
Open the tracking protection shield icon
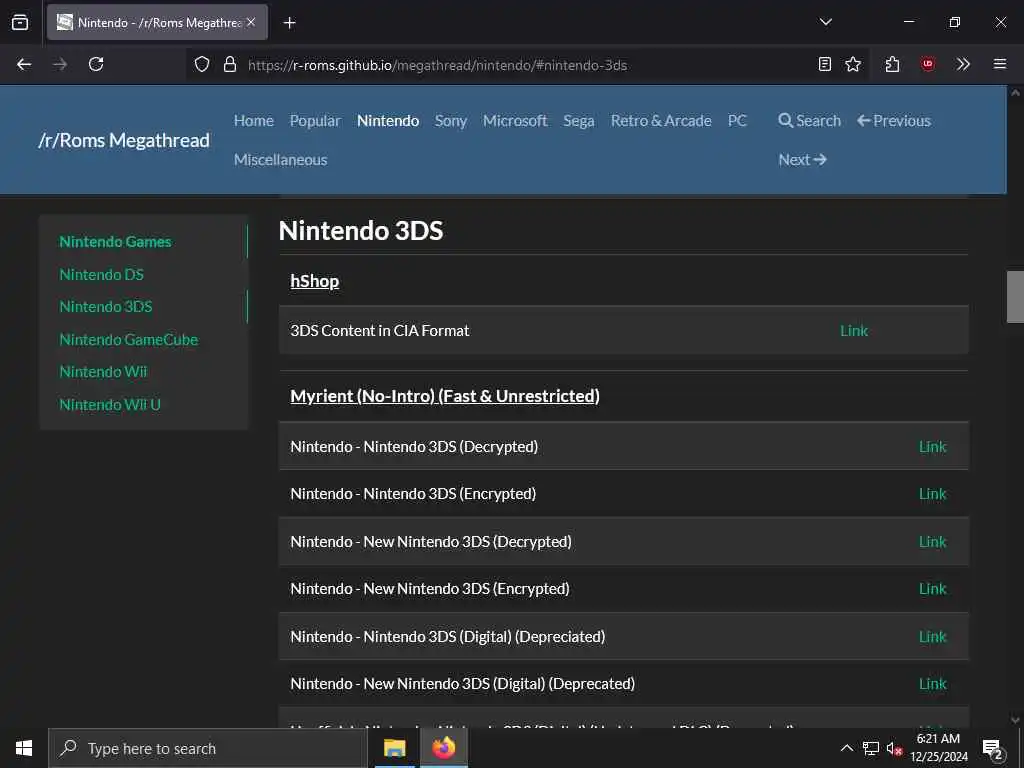click(202, 64)
